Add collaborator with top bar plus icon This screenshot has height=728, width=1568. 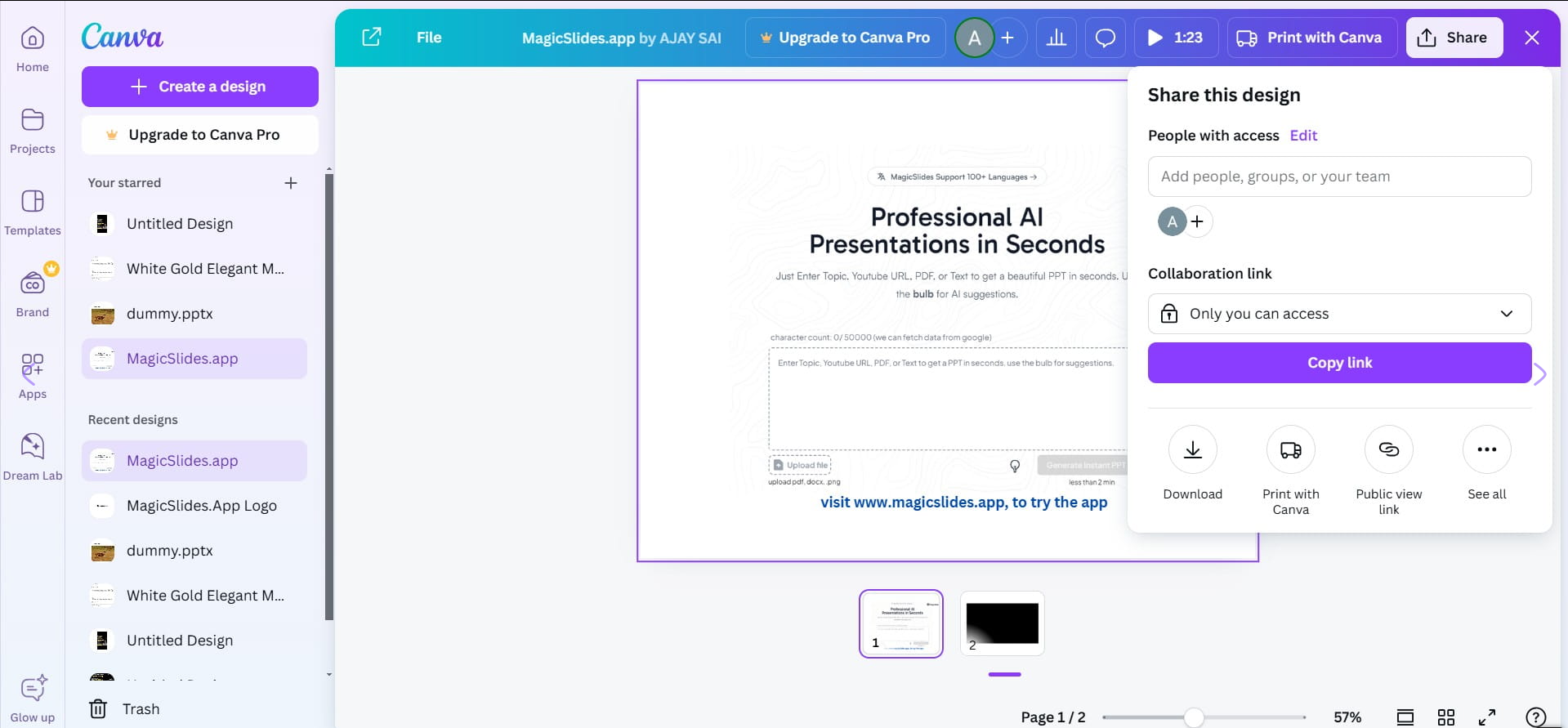[1007, 38]
